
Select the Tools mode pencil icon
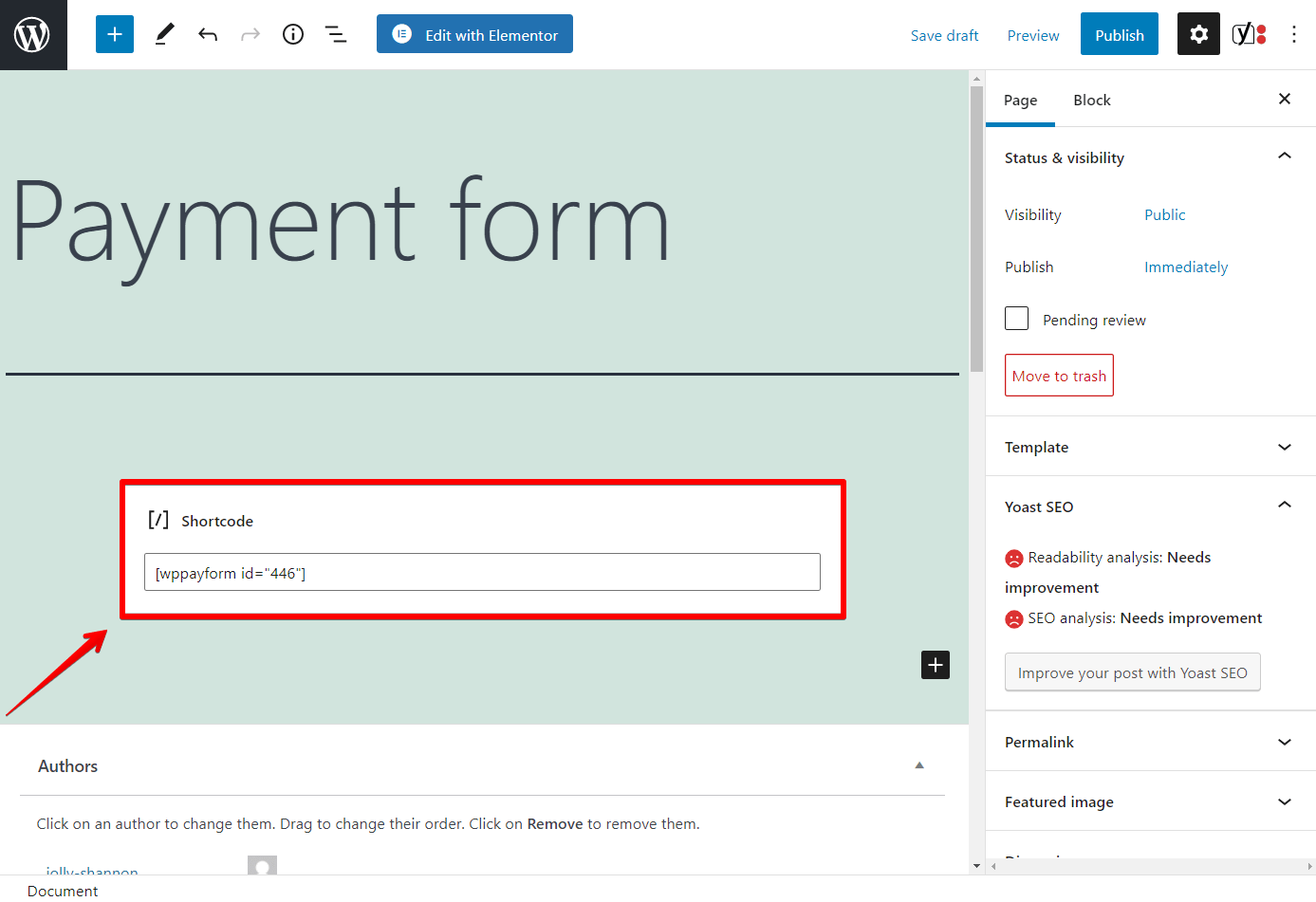pyautogui.click(x=163, y=34)
